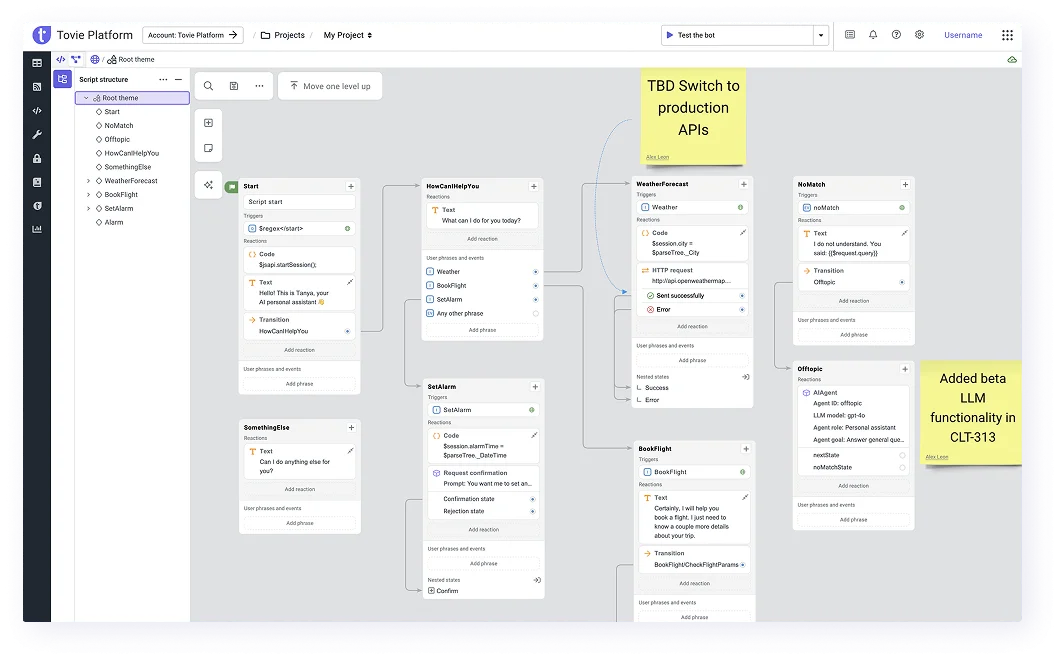This screenshot has height=660, width=1060.
Task: Open the AI sparkle assistant tool
Action: click(208, 185)
